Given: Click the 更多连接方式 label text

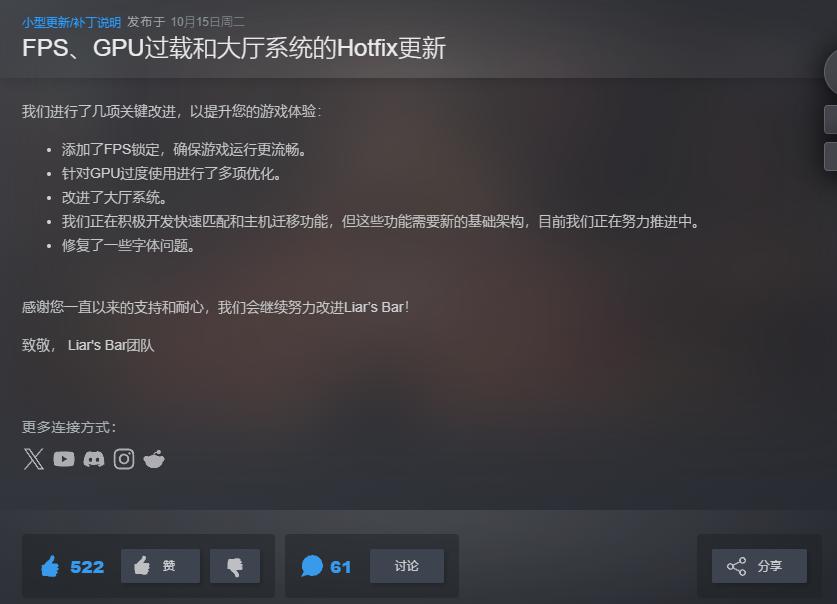Looking at the screenshot, I should (x=69, y=427).
